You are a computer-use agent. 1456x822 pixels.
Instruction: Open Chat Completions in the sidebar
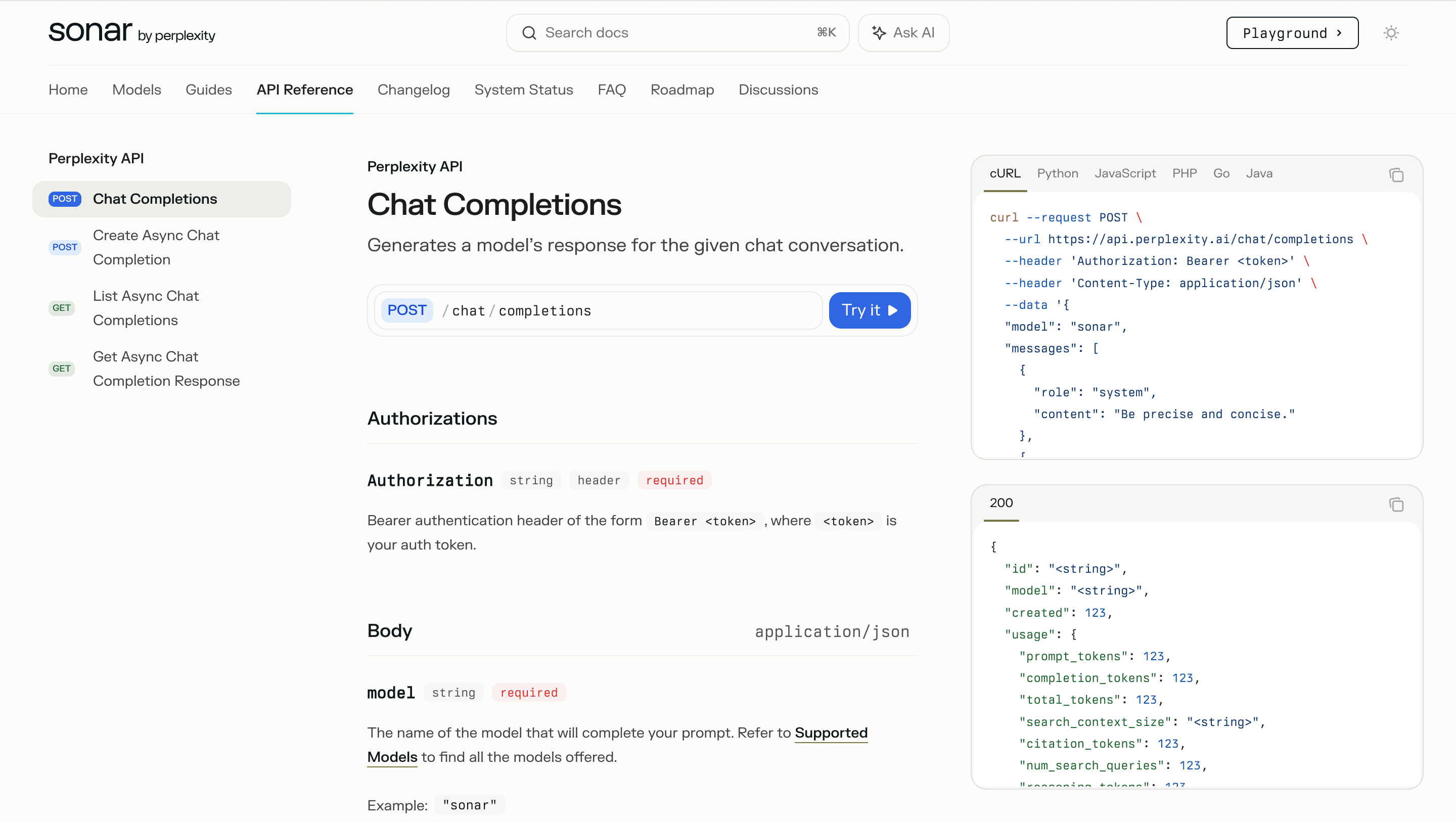point(154,199)
